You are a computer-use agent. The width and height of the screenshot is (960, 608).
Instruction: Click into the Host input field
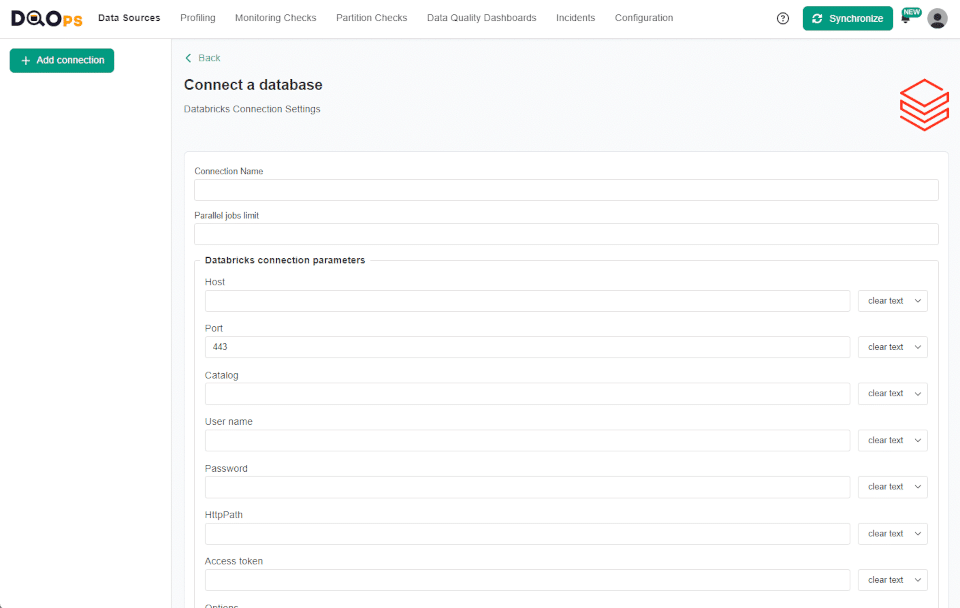coord(527,301)
